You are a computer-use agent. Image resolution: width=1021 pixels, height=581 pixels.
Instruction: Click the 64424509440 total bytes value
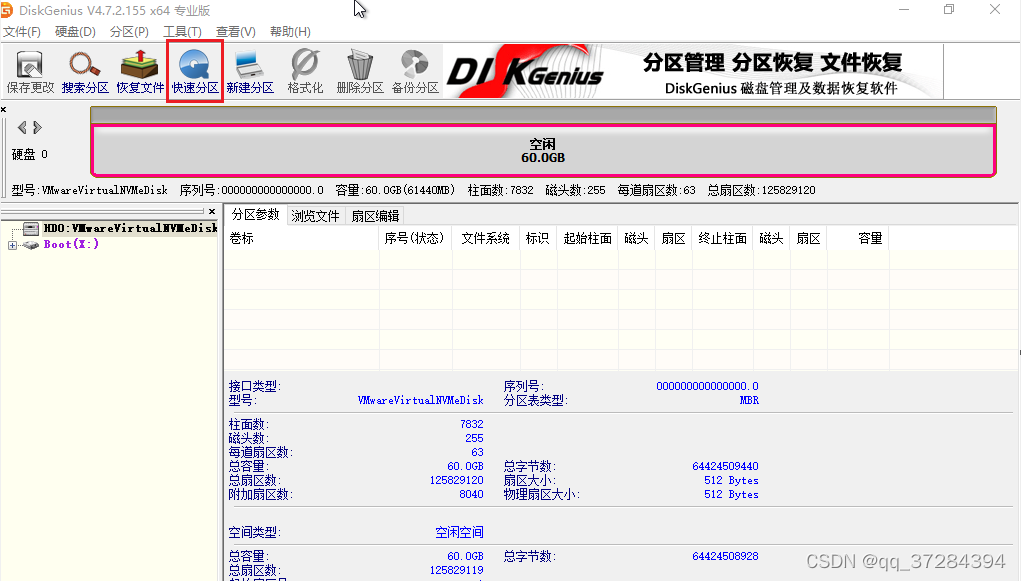coord(725,466)
